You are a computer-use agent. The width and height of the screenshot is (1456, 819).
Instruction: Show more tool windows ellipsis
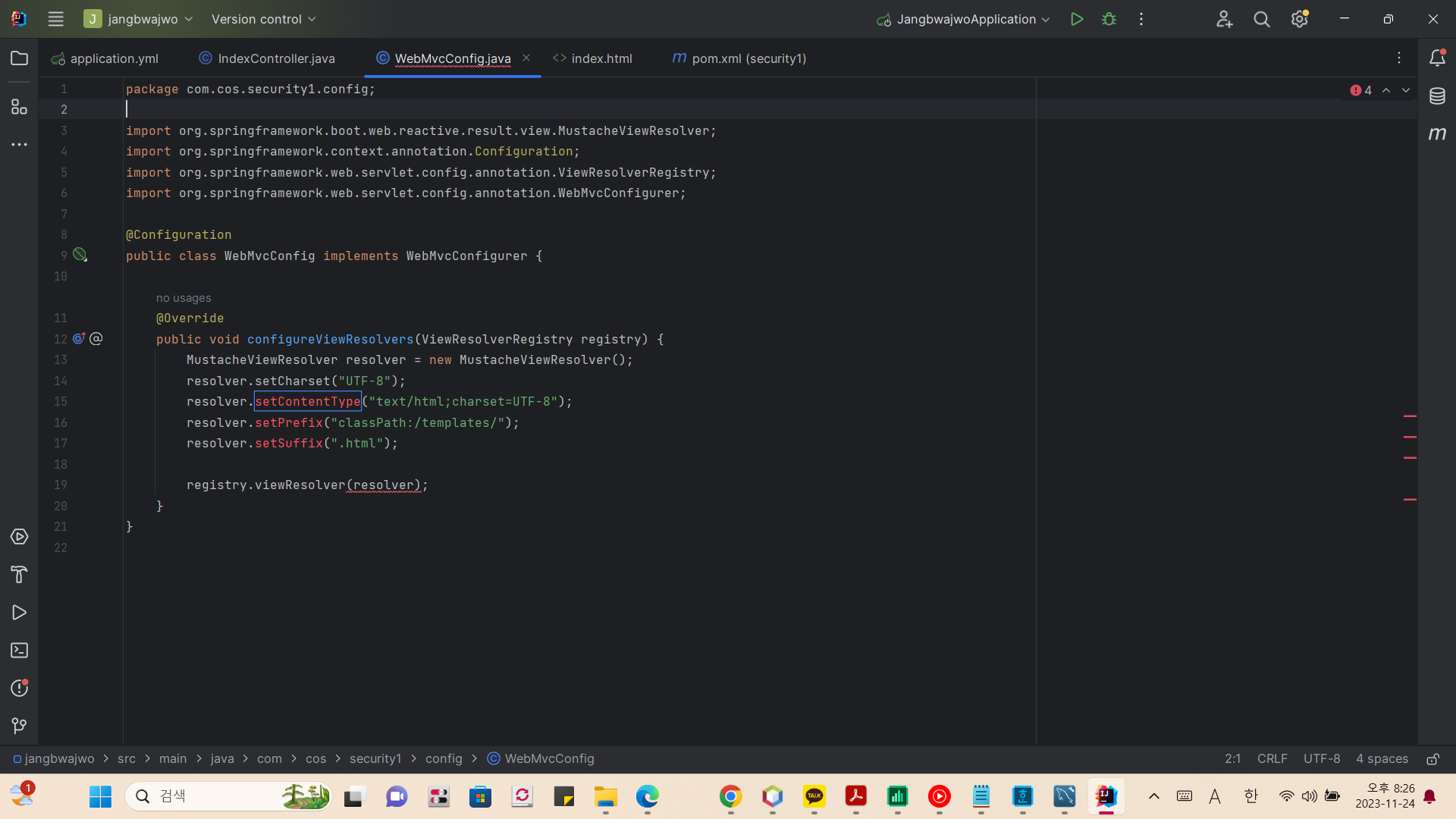pos(20,144)
